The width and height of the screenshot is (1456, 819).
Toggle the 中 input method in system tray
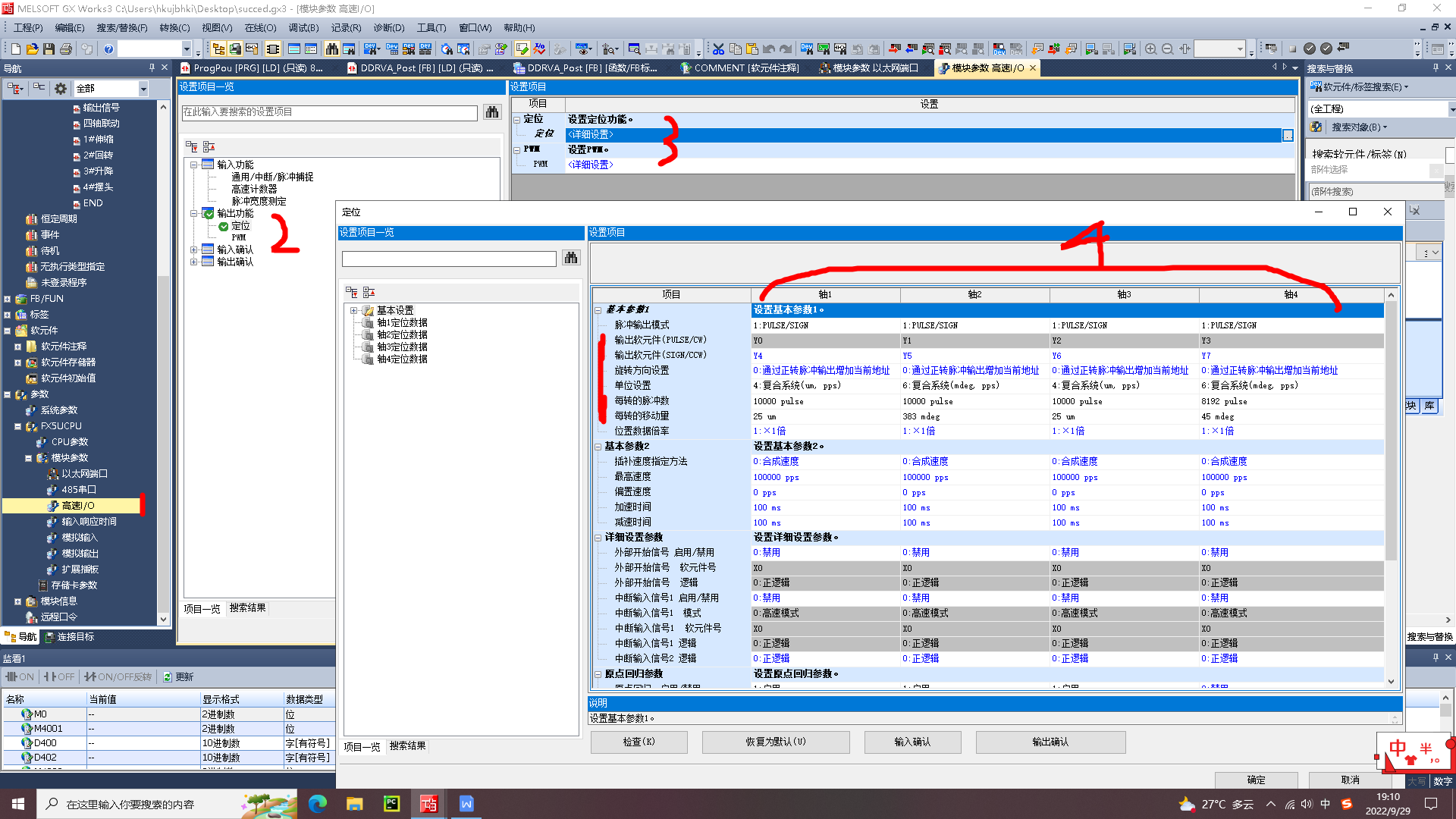click(1325, 804)
